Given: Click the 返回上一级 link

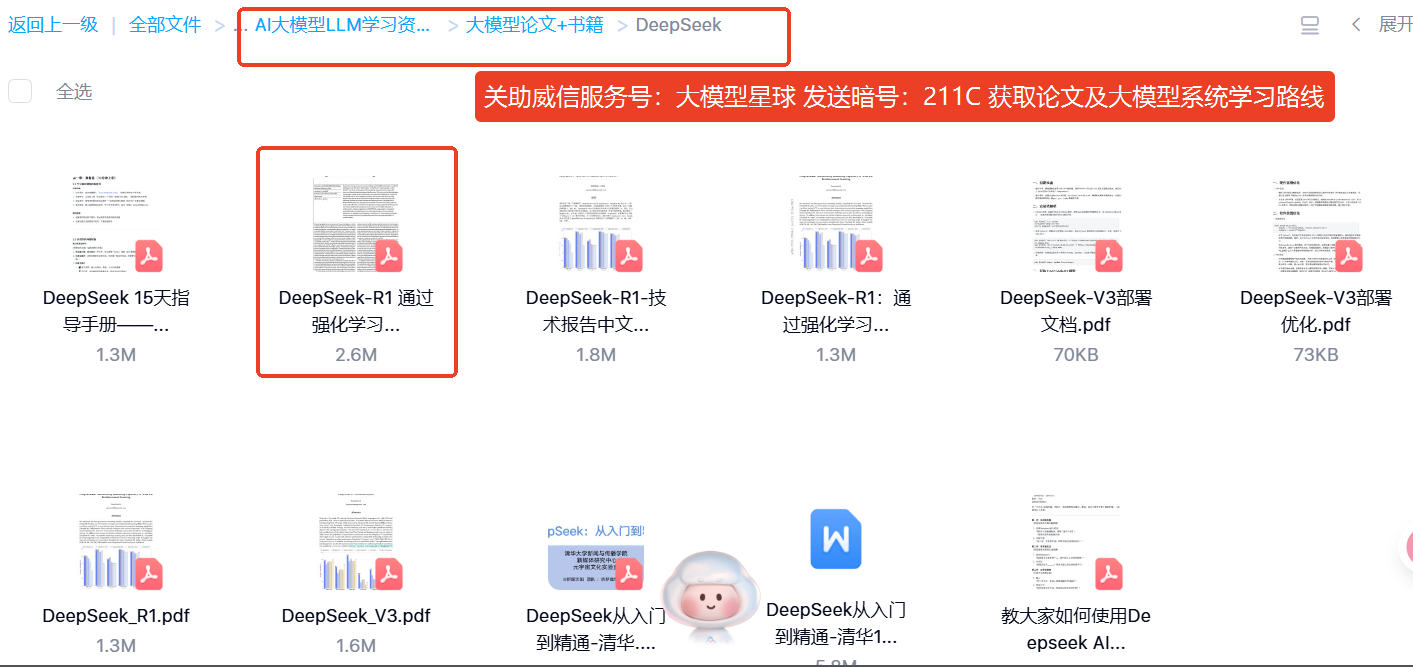Looking at the screenshot, I should point(53,25).
